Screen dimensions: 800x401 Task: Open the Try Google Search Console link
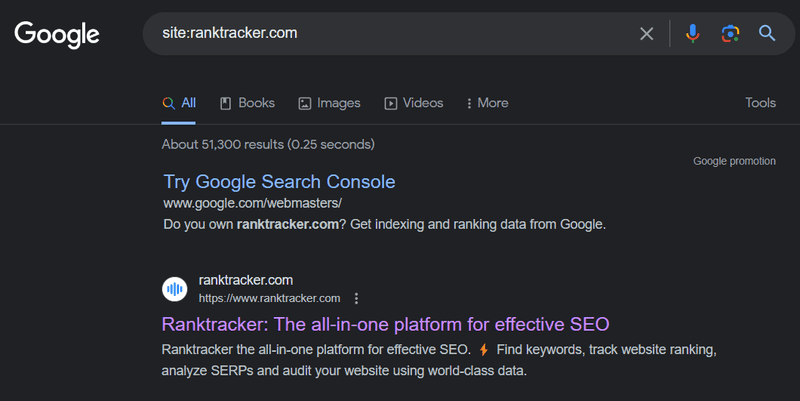tap(279, 182)
